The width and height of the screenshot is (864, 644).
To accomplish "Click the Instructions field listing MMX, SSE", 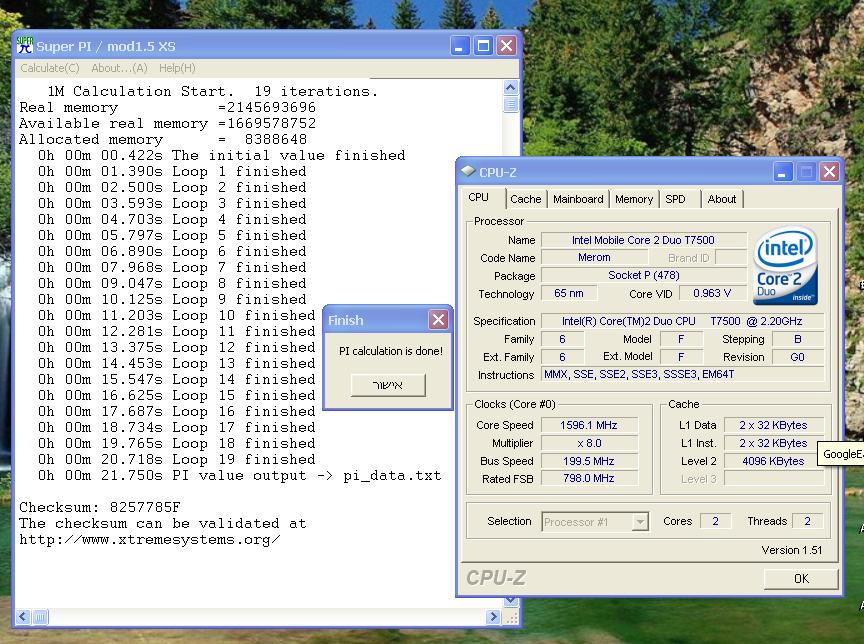I will (682, 375).
